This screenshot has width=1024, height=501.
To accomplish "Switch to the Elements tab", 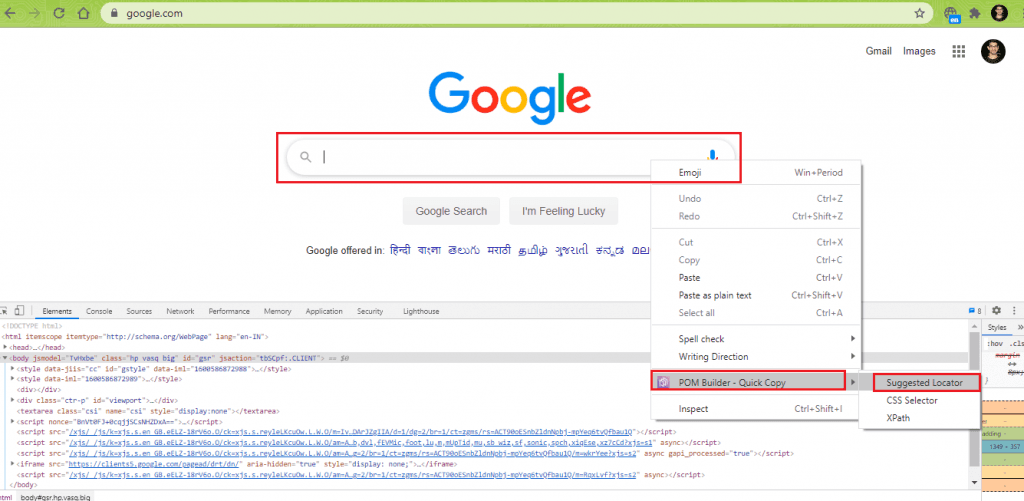I will [57, 312].
